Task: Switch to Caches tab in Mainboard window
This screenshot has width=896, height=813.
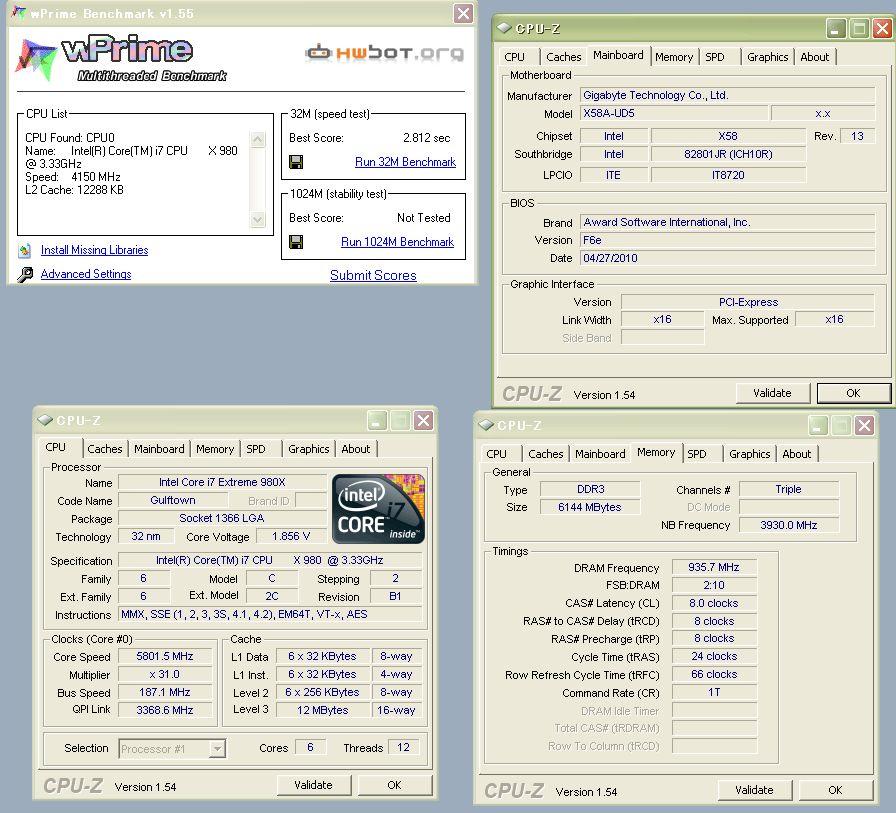Action: pyautogui.click(x=563, y=57)
